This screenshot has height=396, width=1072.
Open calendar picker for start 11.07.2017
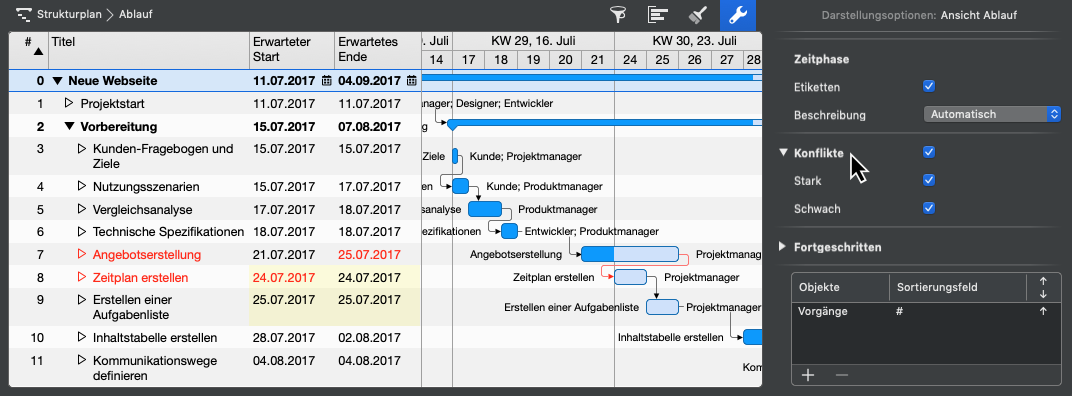[326, 81]
